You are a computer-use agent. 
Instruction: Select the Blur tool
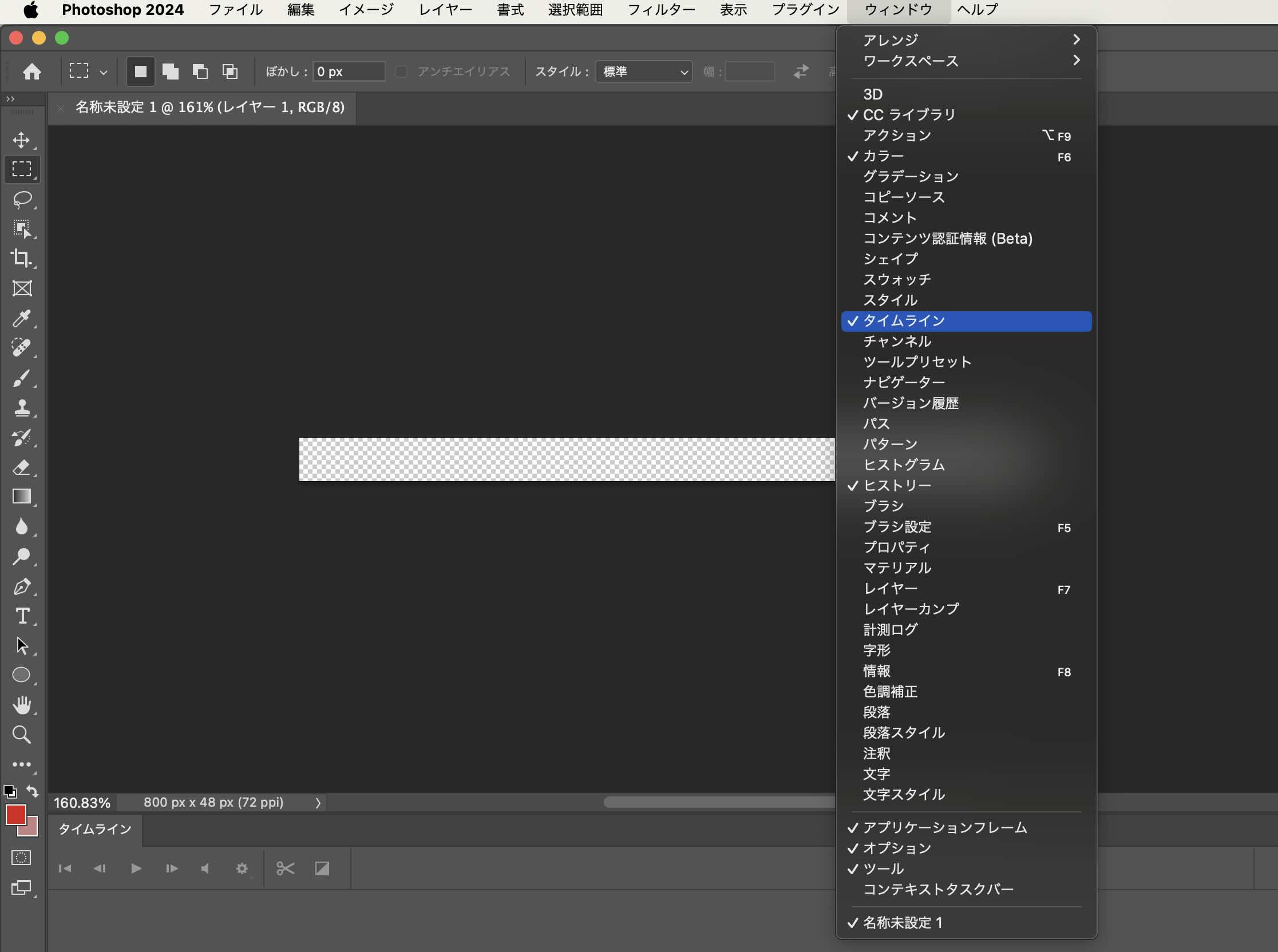point(22,527)
